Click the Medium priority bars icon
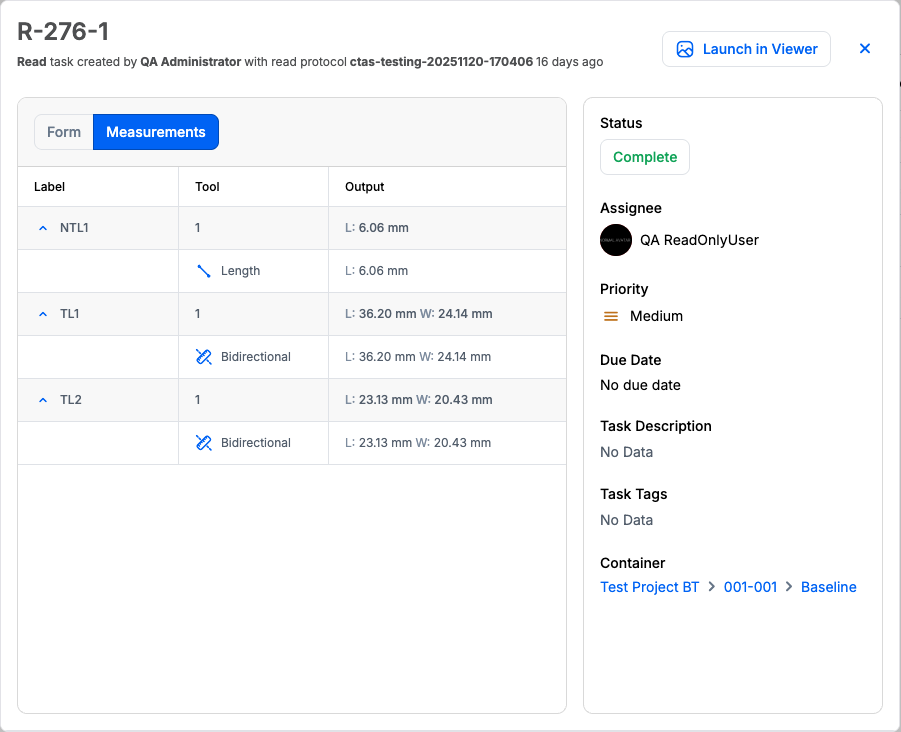The height and width of the screenshot is (732, 901). (x=611, y=316)
